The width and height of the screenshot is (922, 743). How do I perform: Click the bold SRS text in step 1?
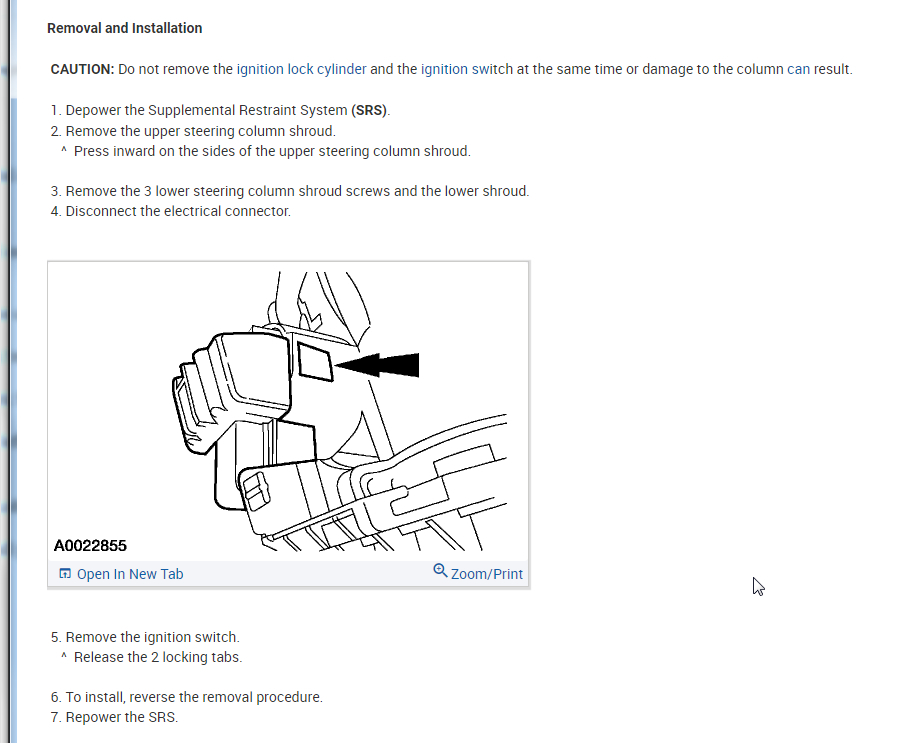pos(369,111)
